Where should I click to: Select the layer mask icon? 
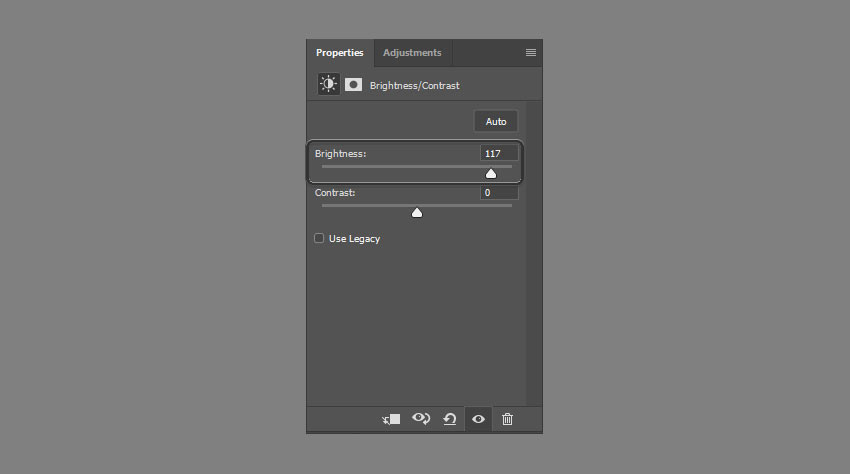353,85
